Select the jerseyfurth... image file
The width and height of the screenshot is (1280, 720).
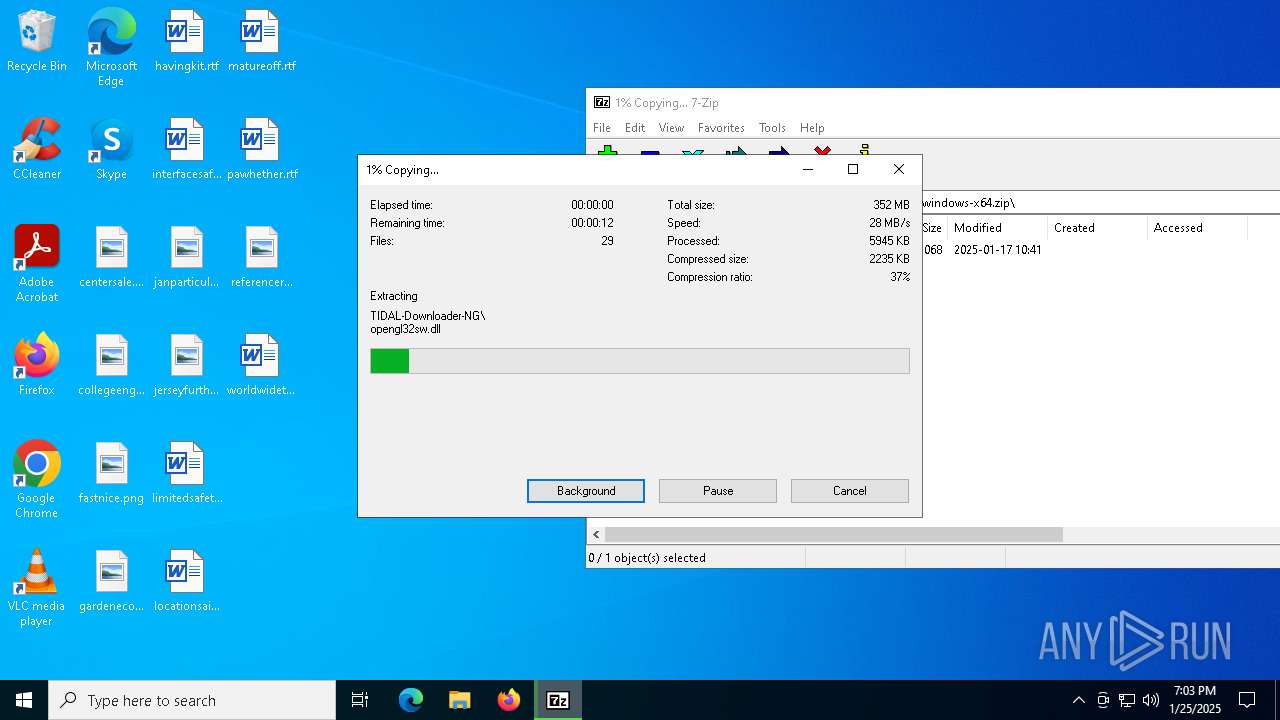tap(186, 365)
